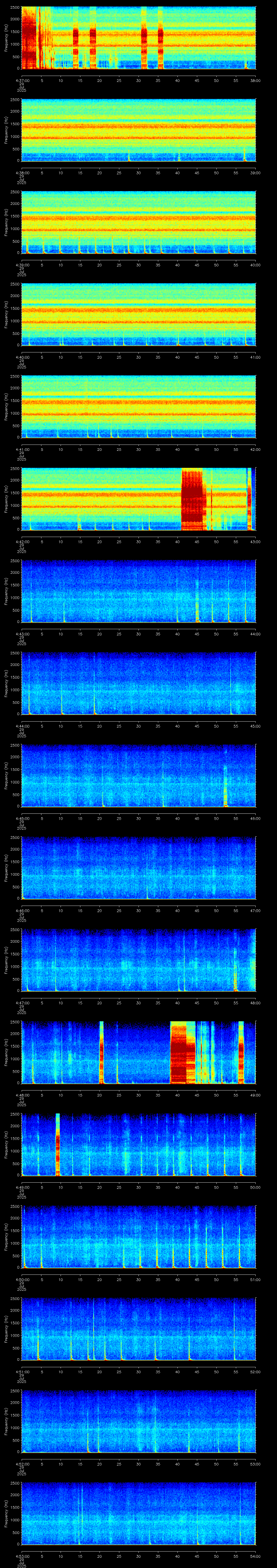The image size is (277, 1568).
Task: Select the last spectrogram row starting 4:53:00
Action: 138,1513
